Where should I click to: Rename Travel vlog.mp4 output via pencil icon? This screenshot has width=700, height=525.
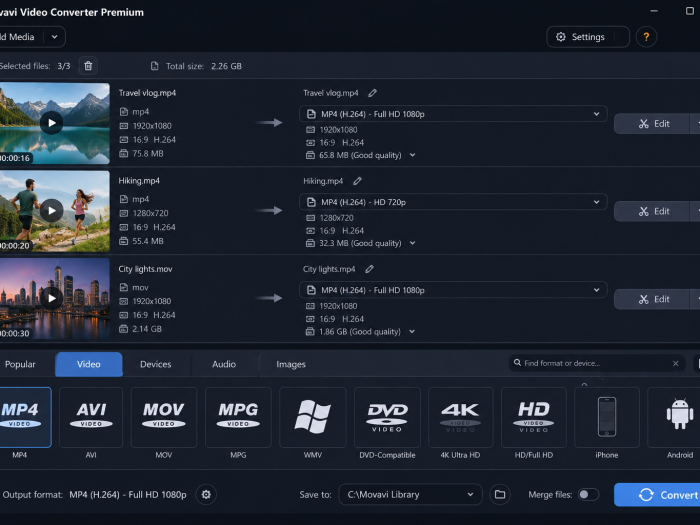point(372,93)
